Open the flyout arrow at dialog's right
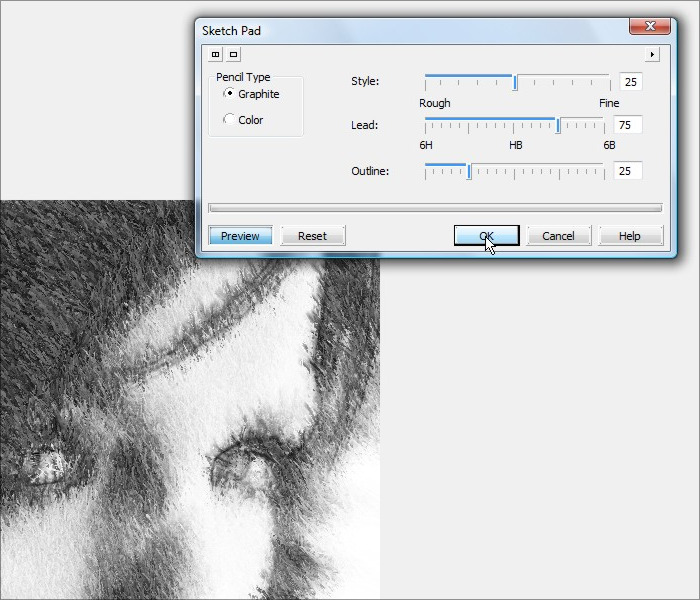 point(652,54)
